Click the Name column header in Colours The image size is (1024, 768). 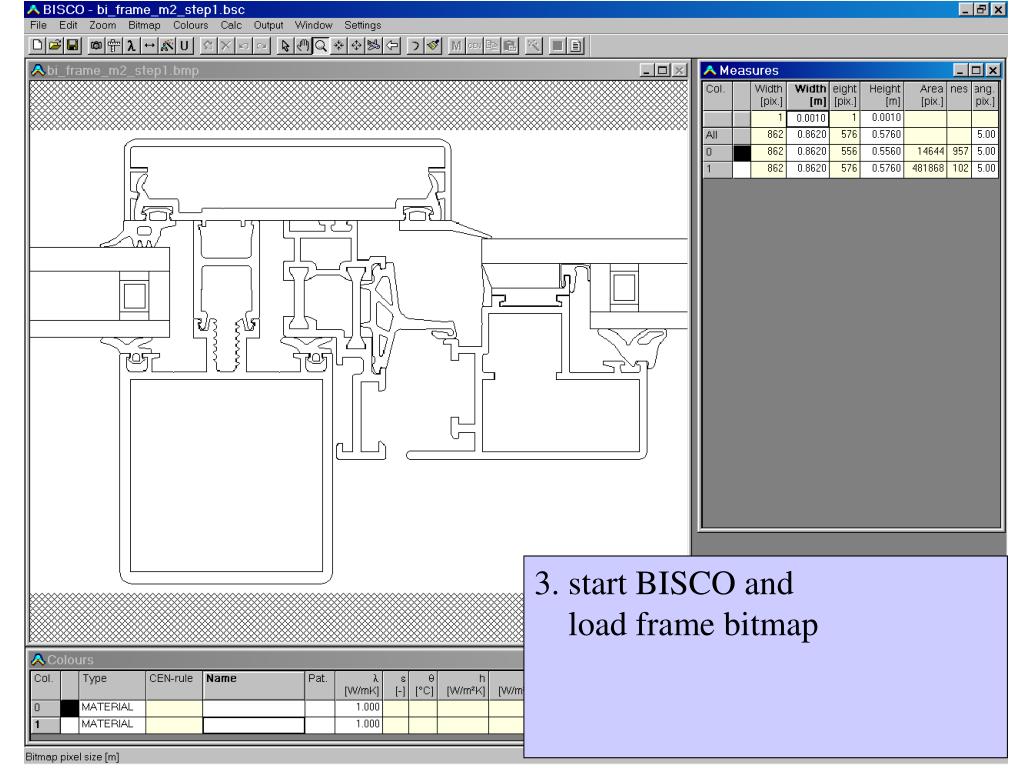[253, 685]
